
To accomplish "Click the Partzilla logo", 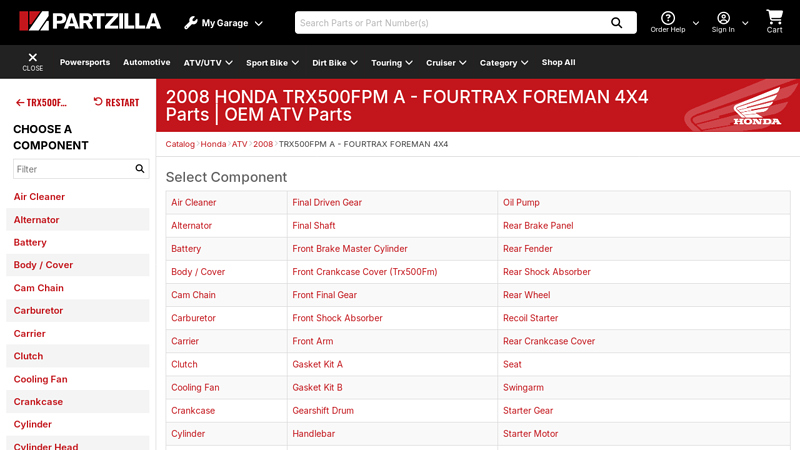I will [x=90, y=21].
